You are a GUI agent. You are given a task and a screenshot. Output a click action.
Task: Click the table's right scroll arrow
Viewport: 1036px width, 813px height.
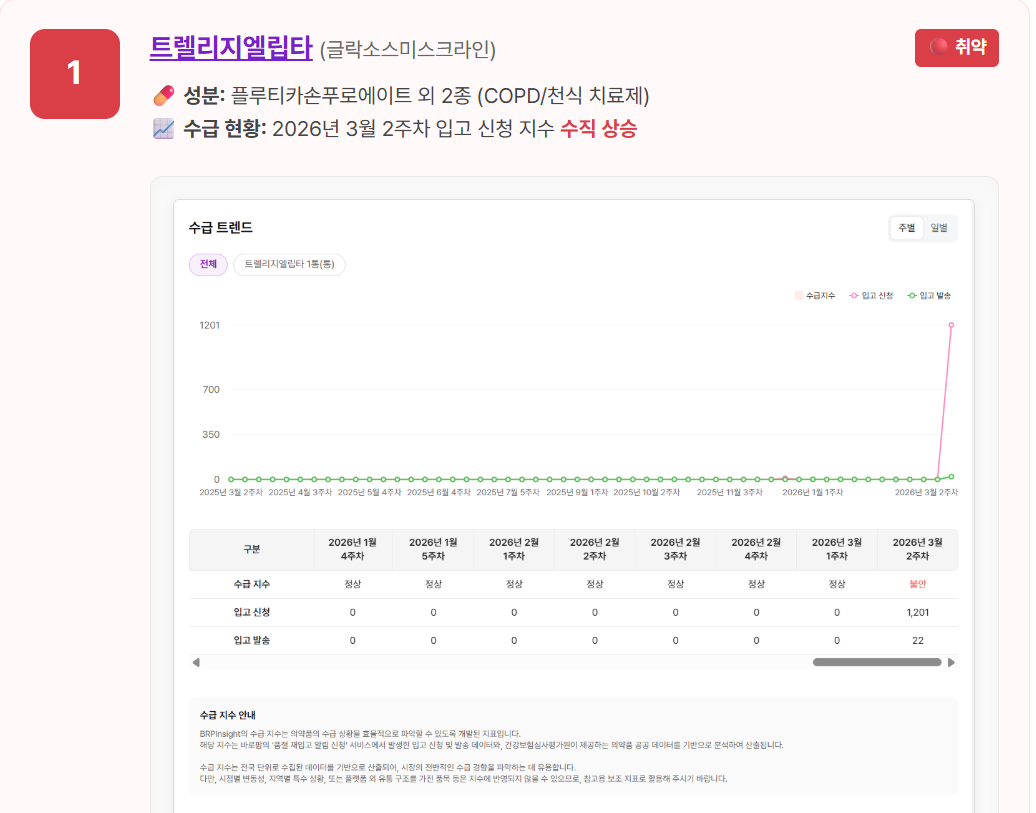tap(951, 662)
